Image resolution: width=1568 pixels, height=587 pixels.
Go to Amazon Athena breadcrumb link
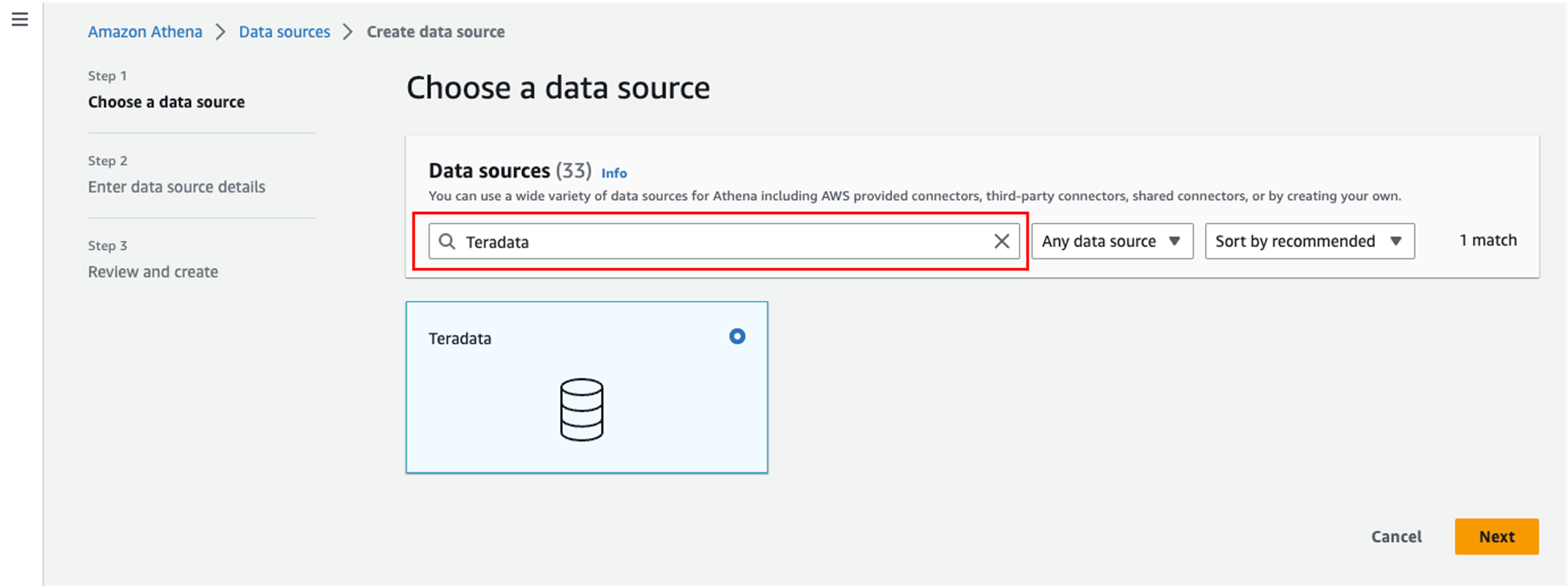tap(145, 31)
